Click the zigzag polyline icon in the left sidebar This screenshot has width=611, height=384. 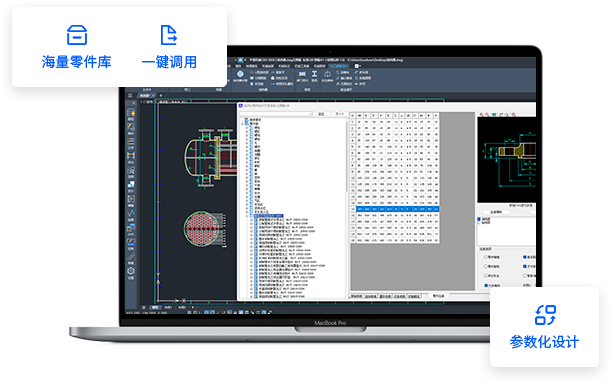point(131,213)
